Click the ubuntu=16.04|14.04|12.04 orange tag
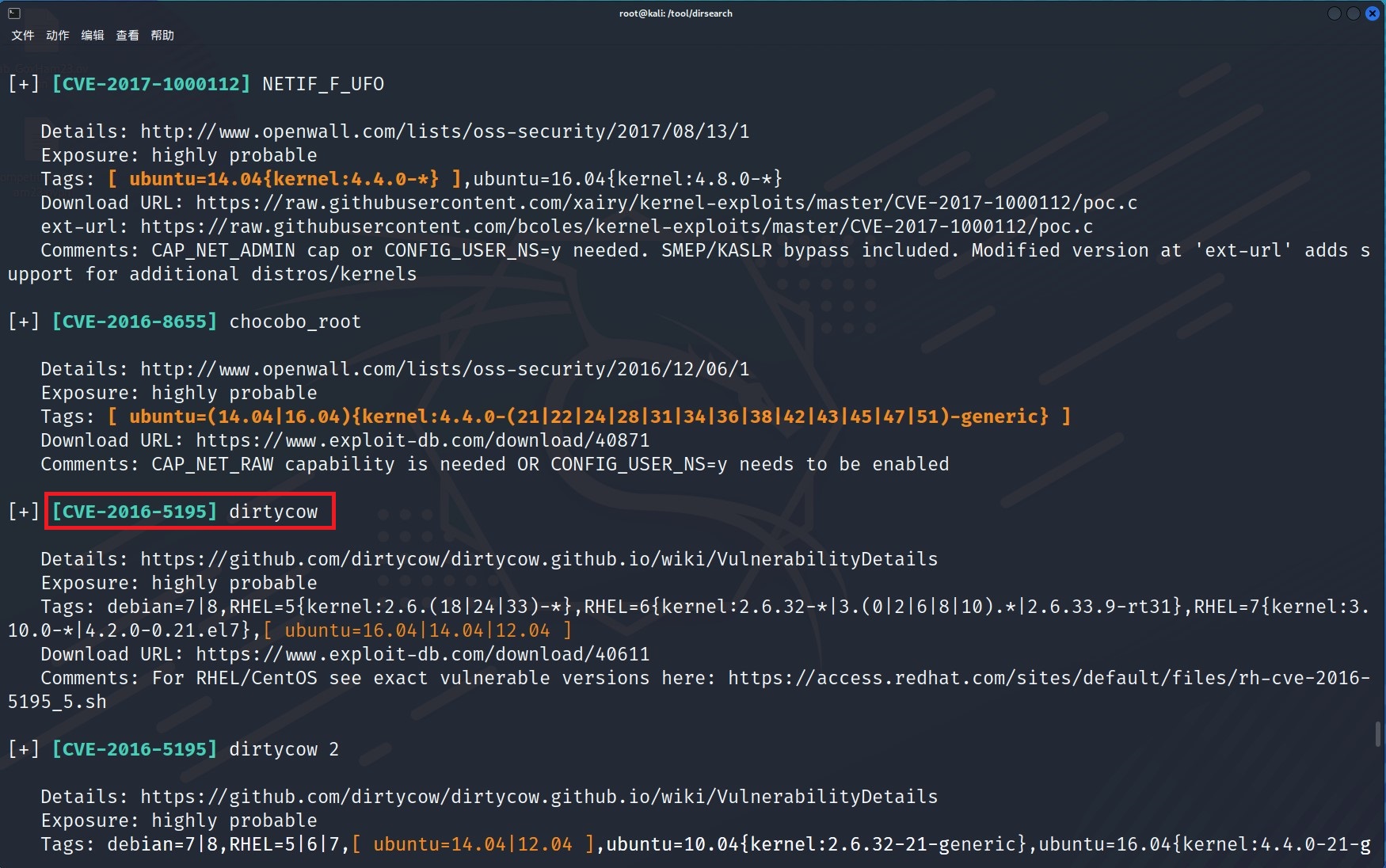1386x868 pixels. (x=417, y=630)
